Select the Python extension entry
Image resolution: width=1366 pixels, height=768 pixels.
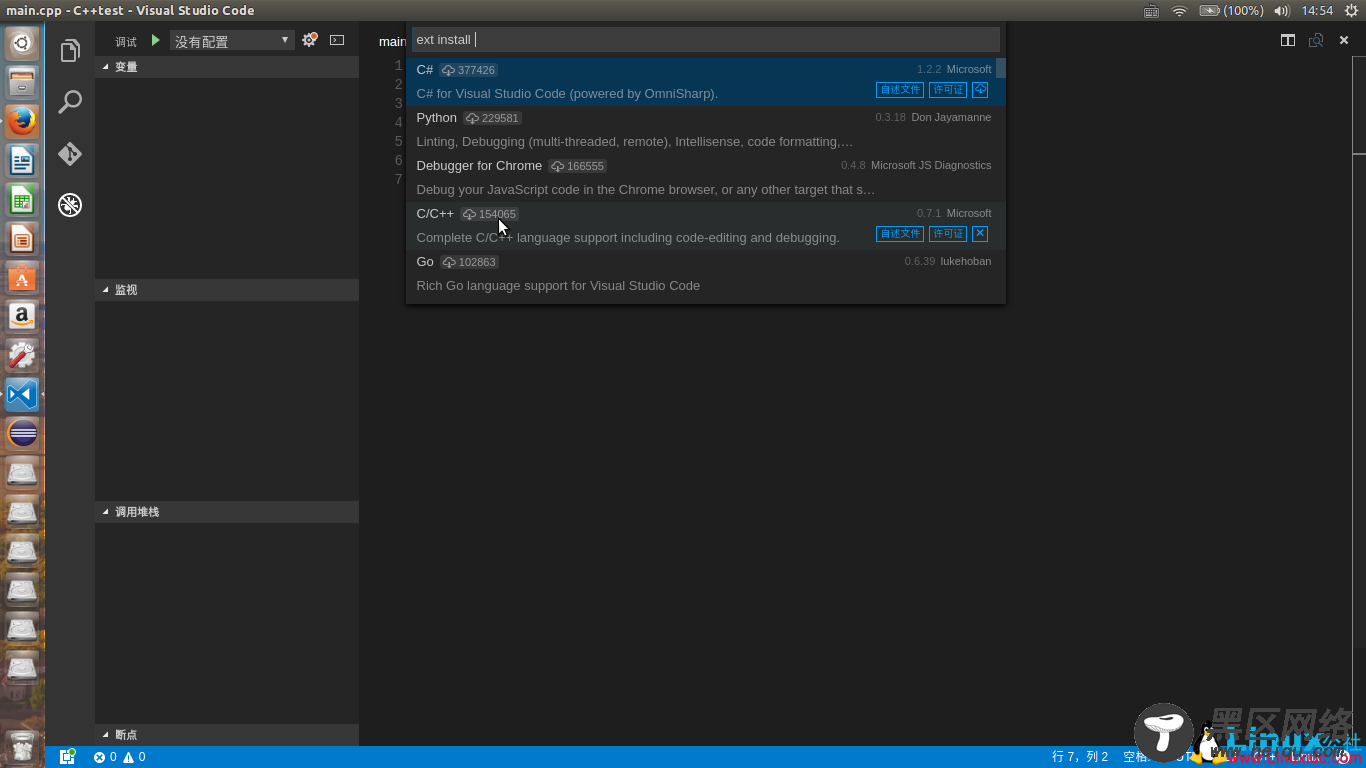705,130
